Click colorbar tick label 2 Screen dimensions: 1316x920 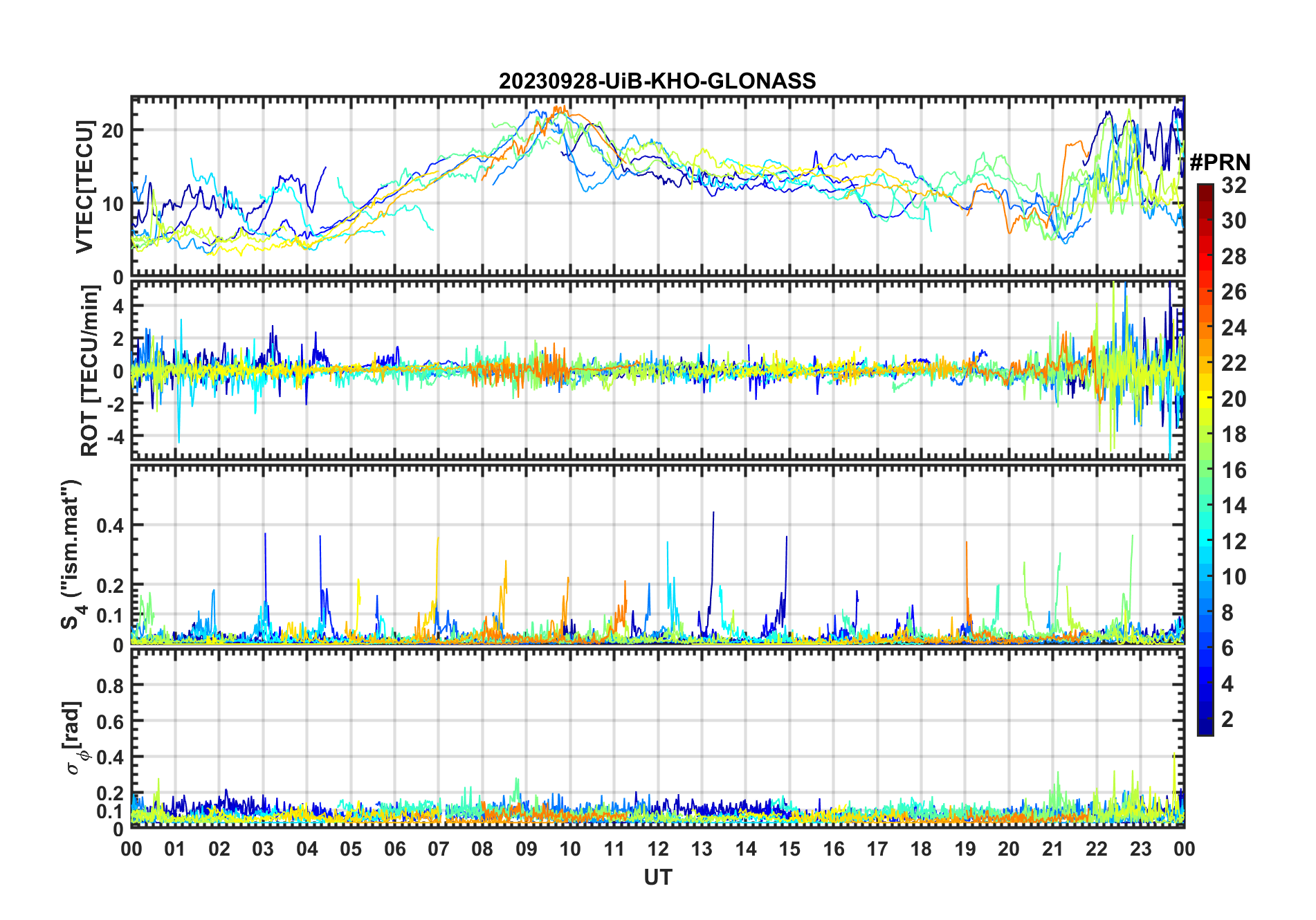click(1227, 719)
